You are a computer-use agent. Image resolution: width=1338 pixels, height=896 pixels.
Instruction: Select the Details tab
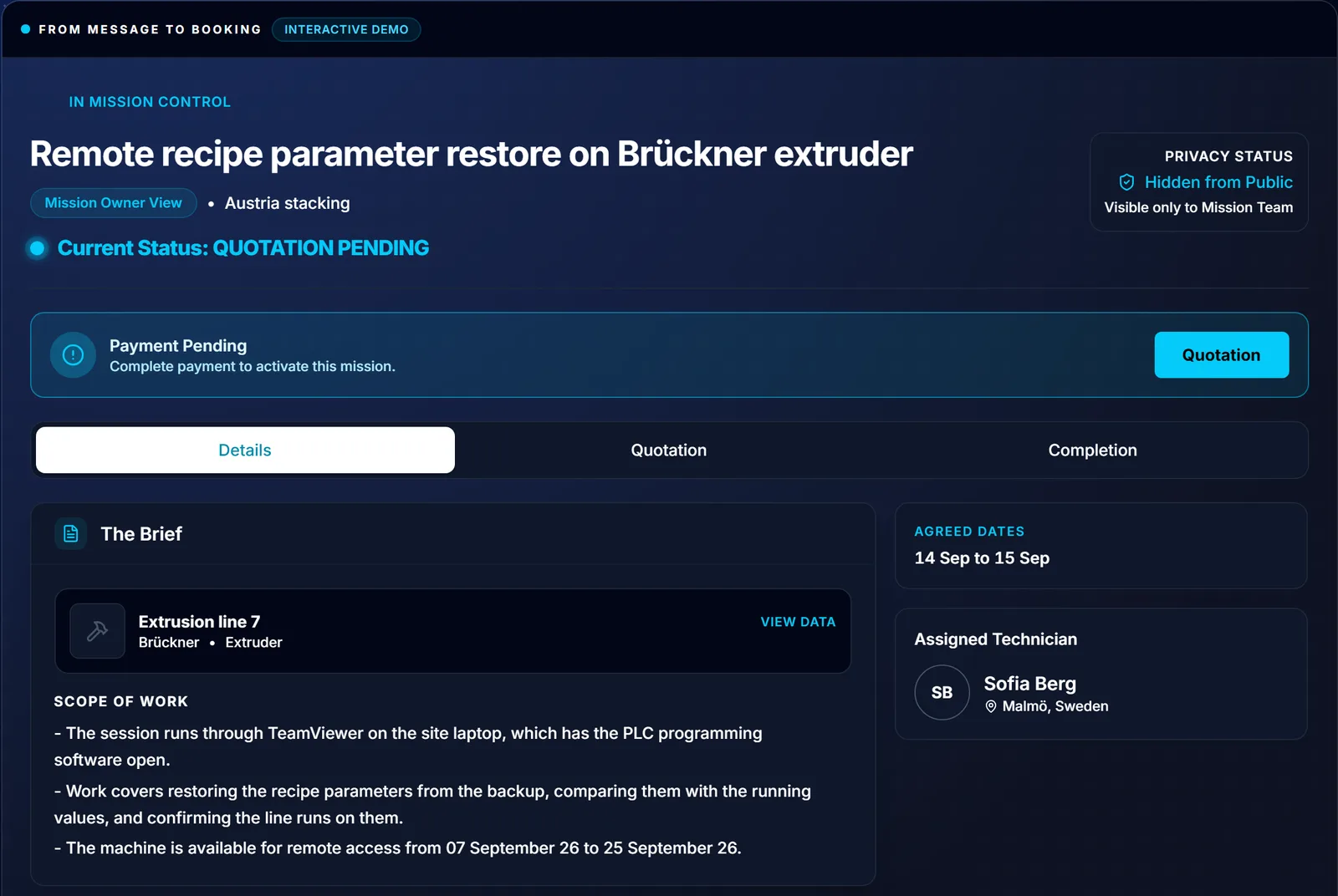pos(245,451)
